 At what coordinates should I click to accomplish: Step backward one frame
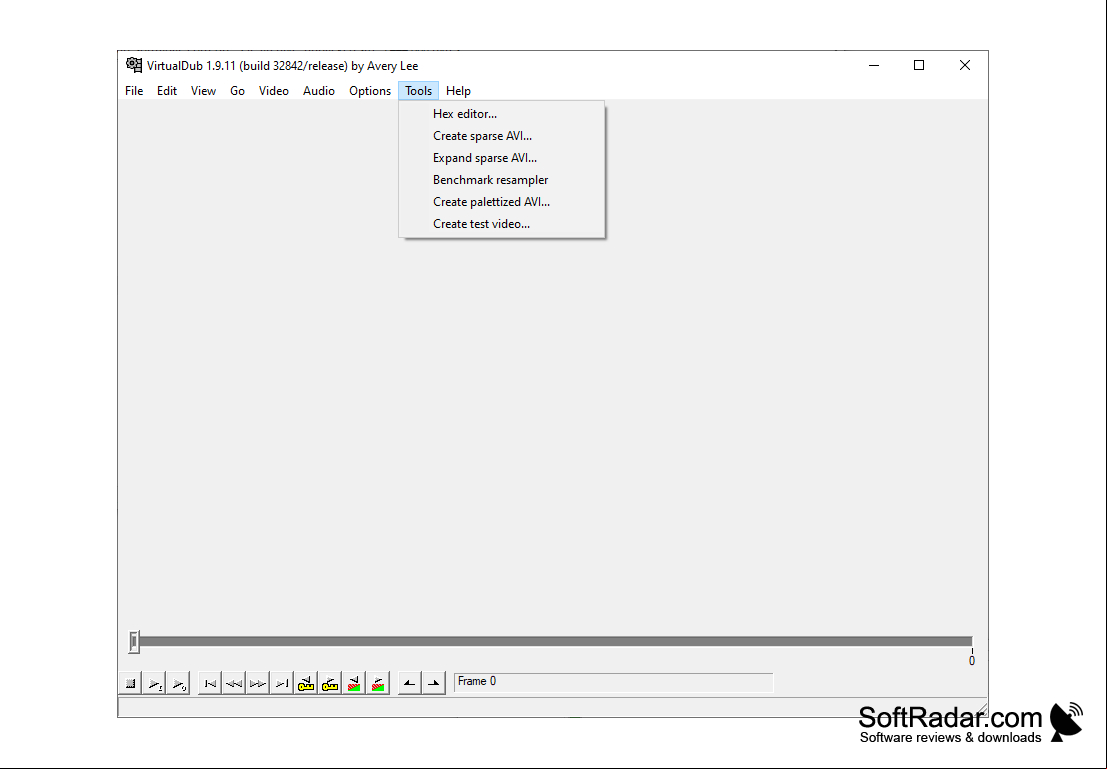click(x=234, y=684)
